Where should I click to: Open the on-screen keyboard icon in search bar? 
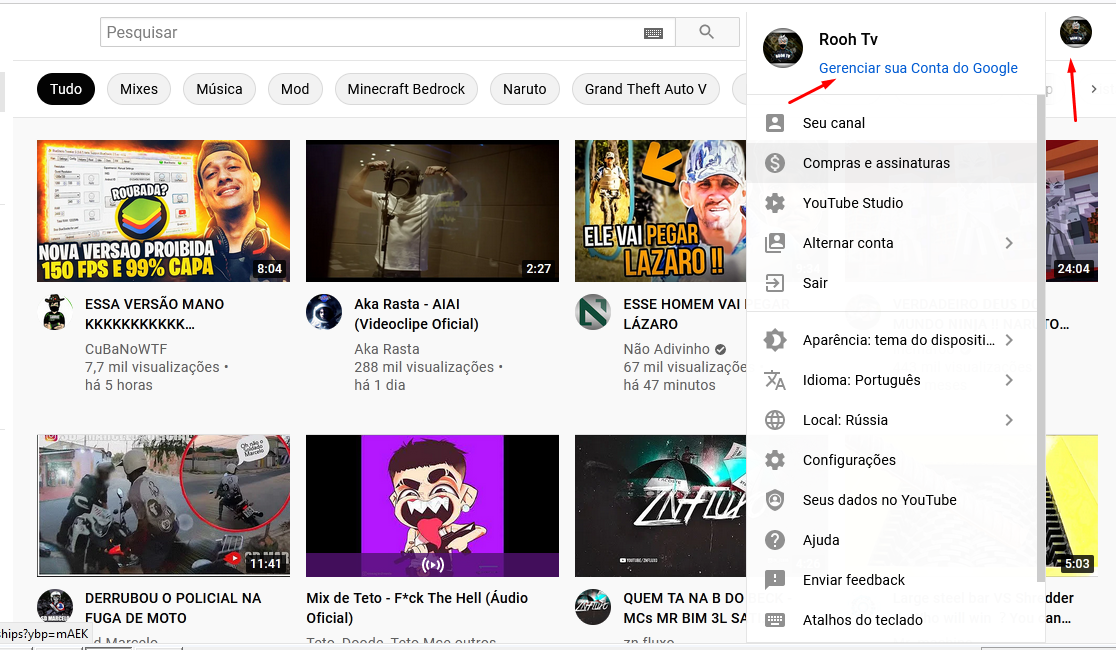[x=653, y=33]
